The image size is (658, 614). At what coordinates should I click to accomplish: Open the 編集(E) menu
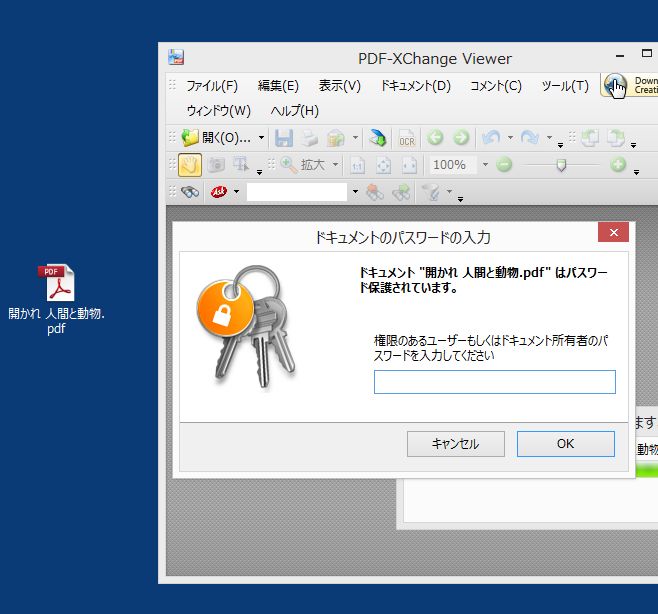[x=278, y=86]
